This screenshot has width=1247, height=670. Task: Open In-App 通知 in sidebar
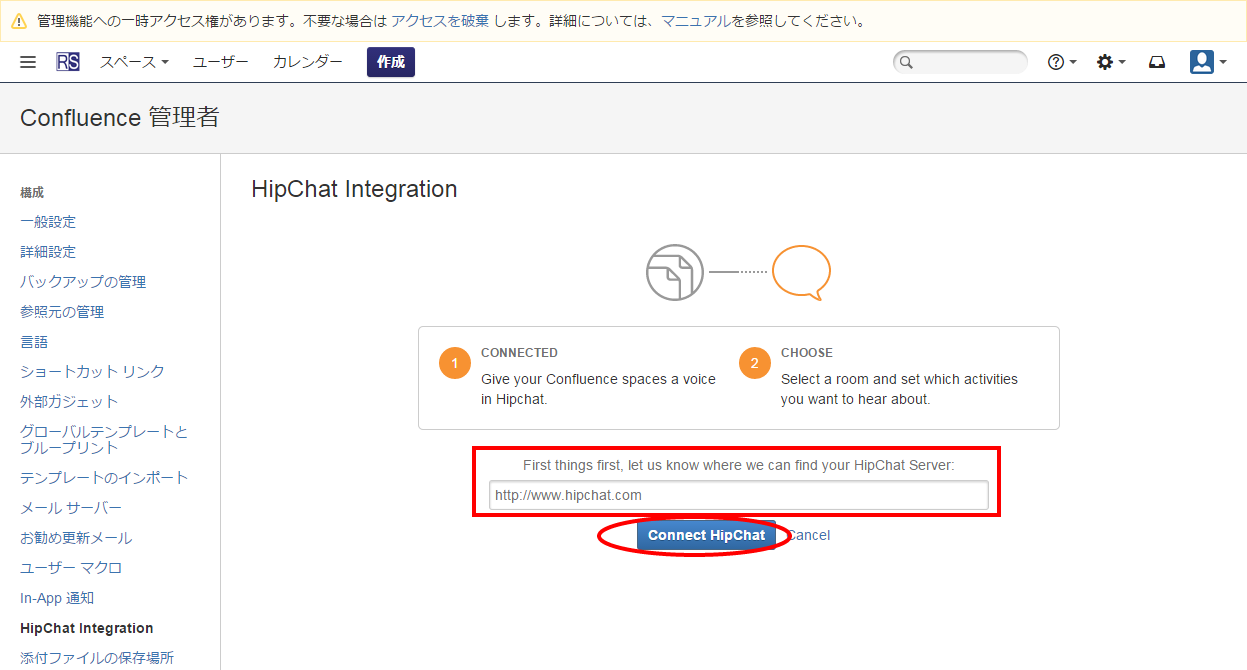pos(57,598)
